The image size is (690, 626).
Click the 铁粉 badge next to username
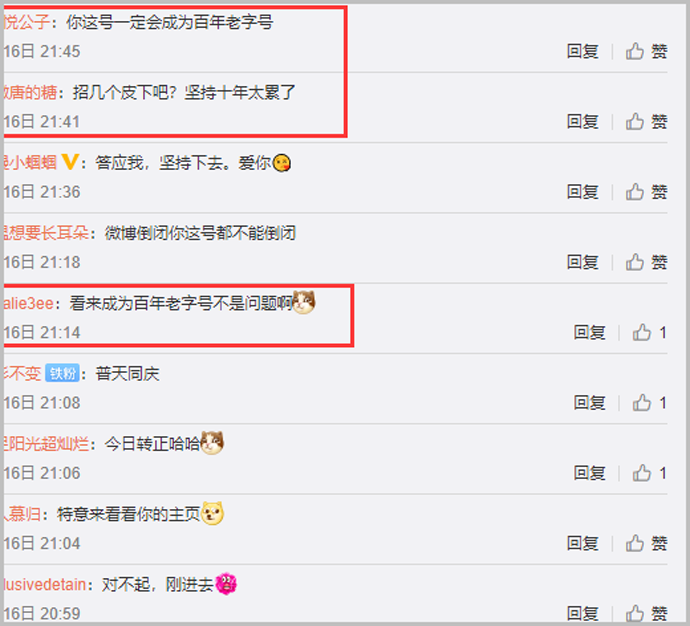(62, 373)
